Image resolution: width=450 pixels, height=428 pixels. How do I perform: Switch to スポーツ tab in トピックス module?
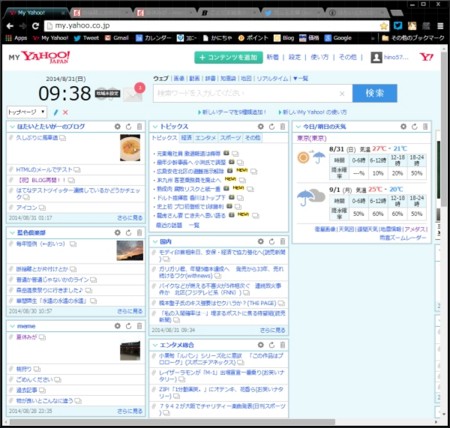point(230,138)
